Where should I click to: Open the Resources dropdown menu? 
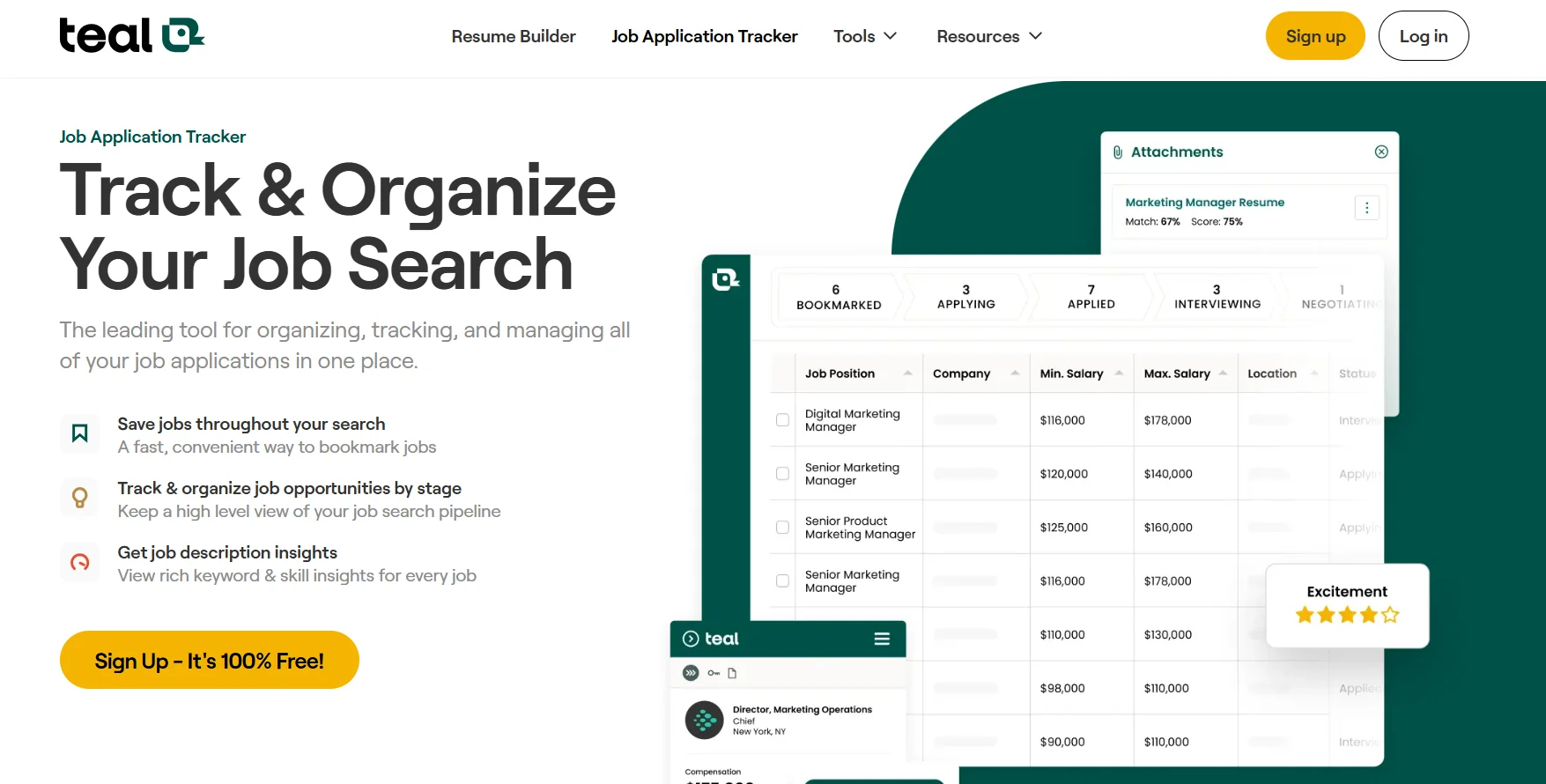click(x=989, y=36)
